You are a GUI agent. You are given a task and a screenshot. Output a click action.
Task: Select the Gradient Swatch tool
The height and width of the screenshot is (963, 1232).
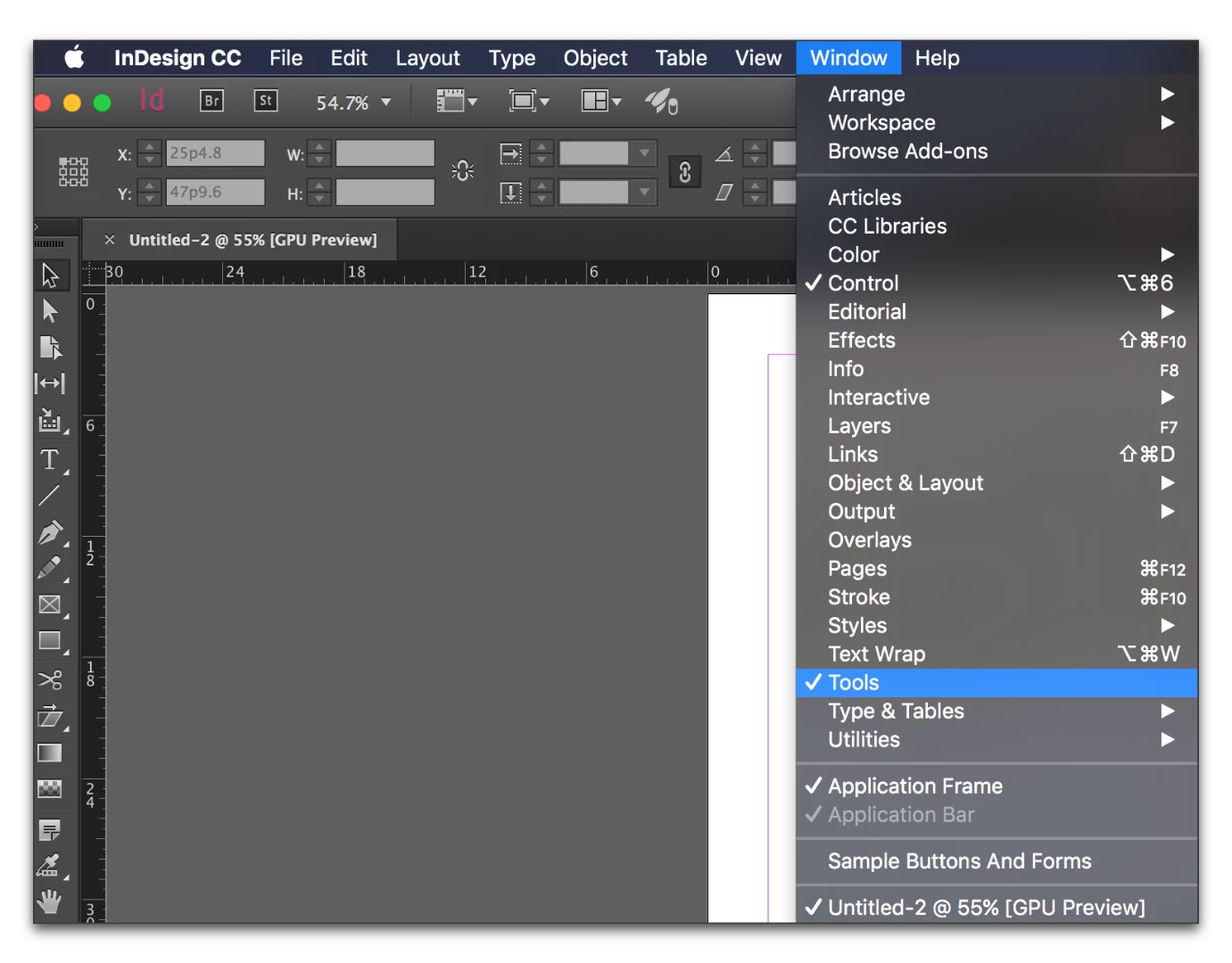(50, 753)
